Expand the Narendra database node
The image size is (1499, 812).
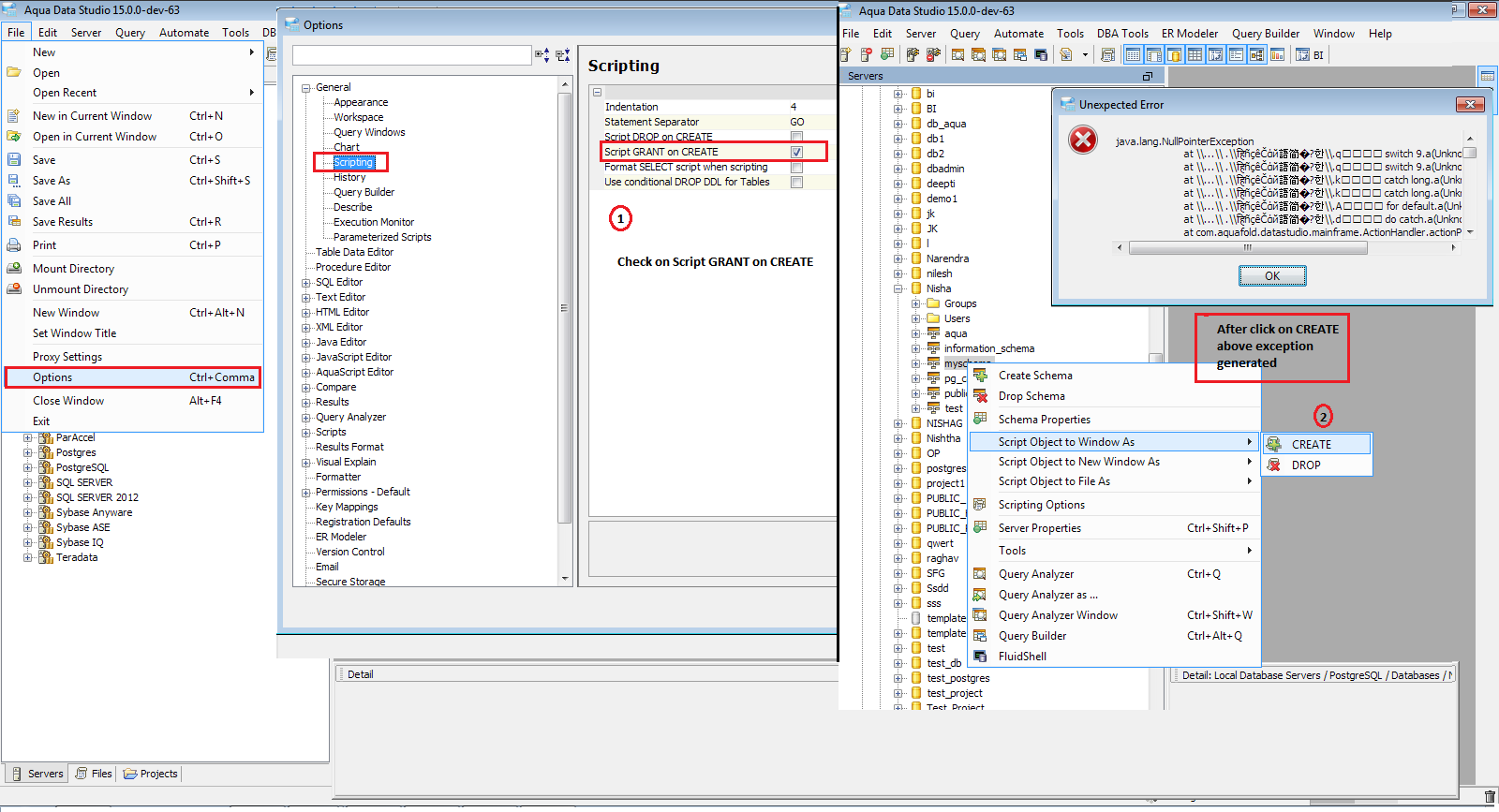[x=898, y=258]
